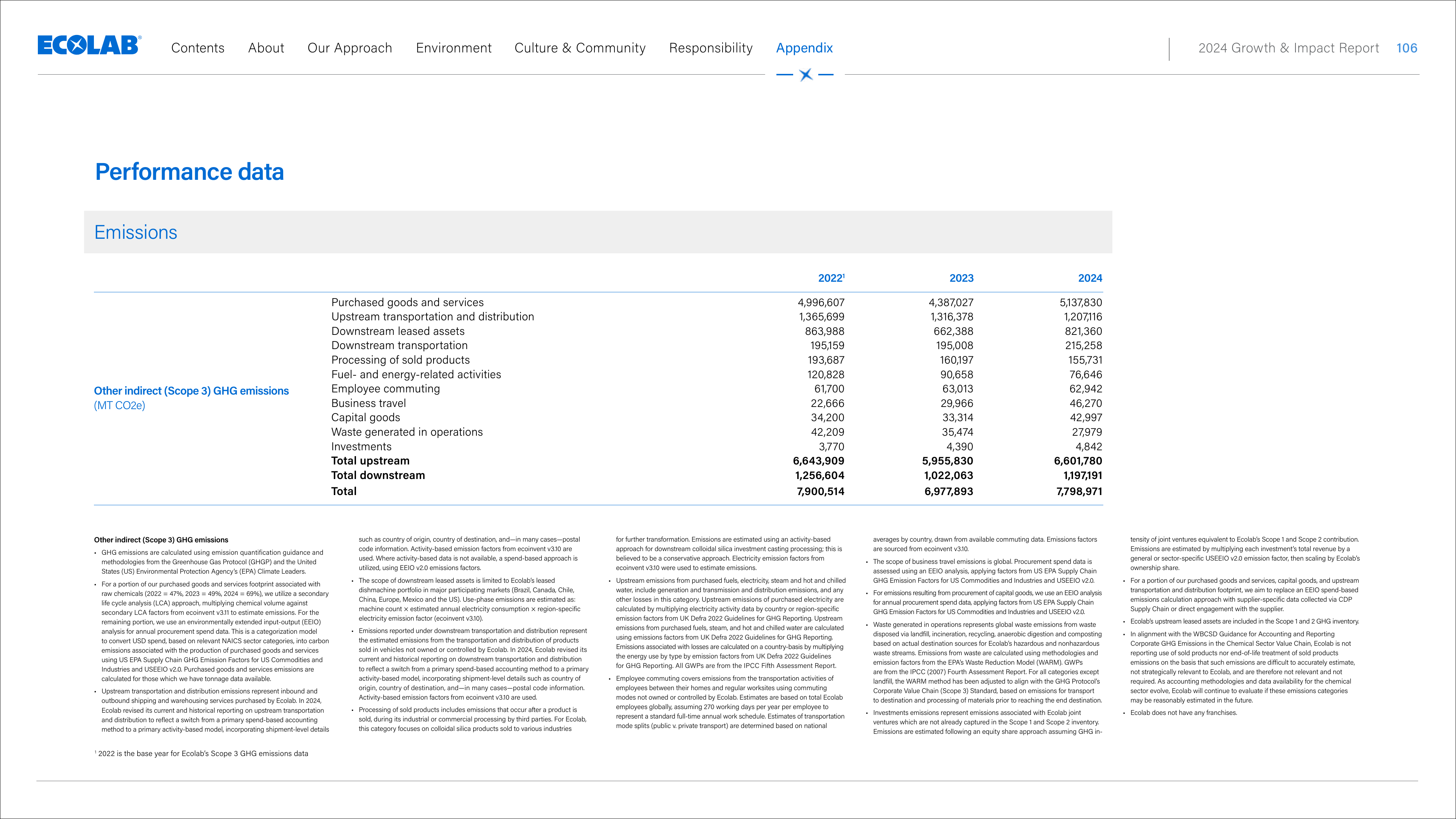Select the 2024 total 7,798,971
Viewport: 1456px width, 819px height.
(1079, 491)
